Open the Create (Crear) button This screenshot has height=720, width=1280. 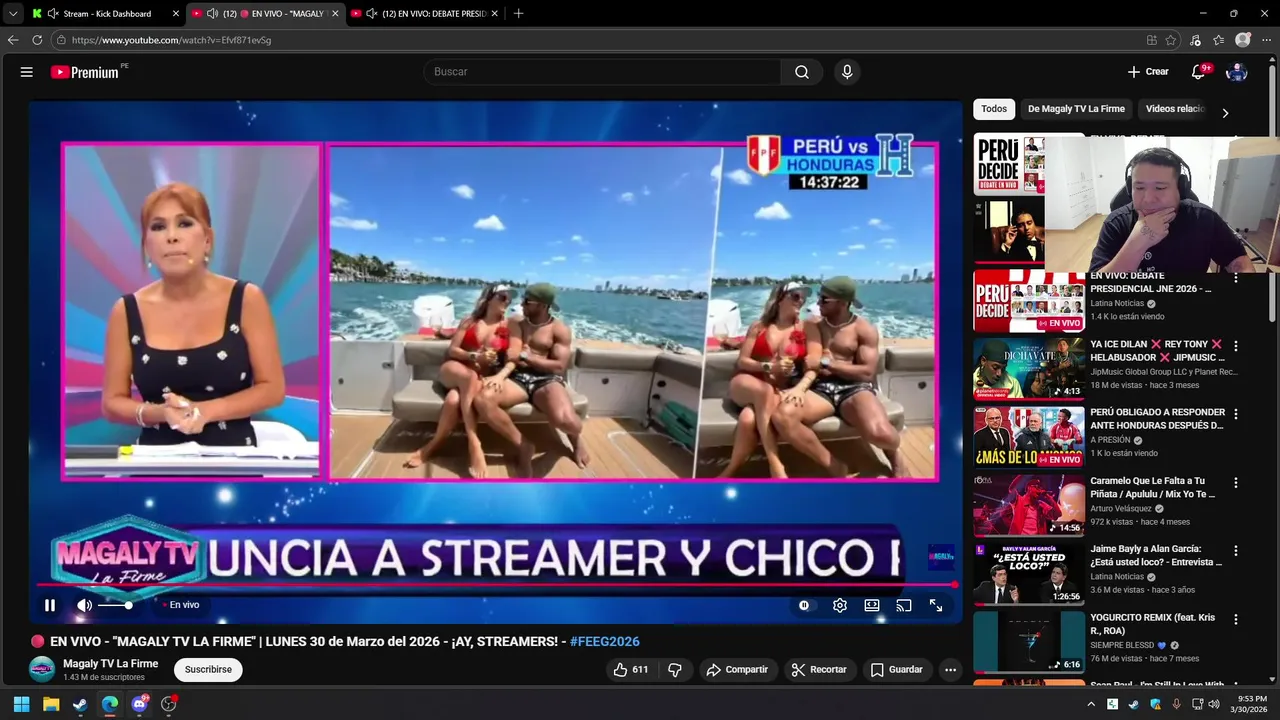1148,72
